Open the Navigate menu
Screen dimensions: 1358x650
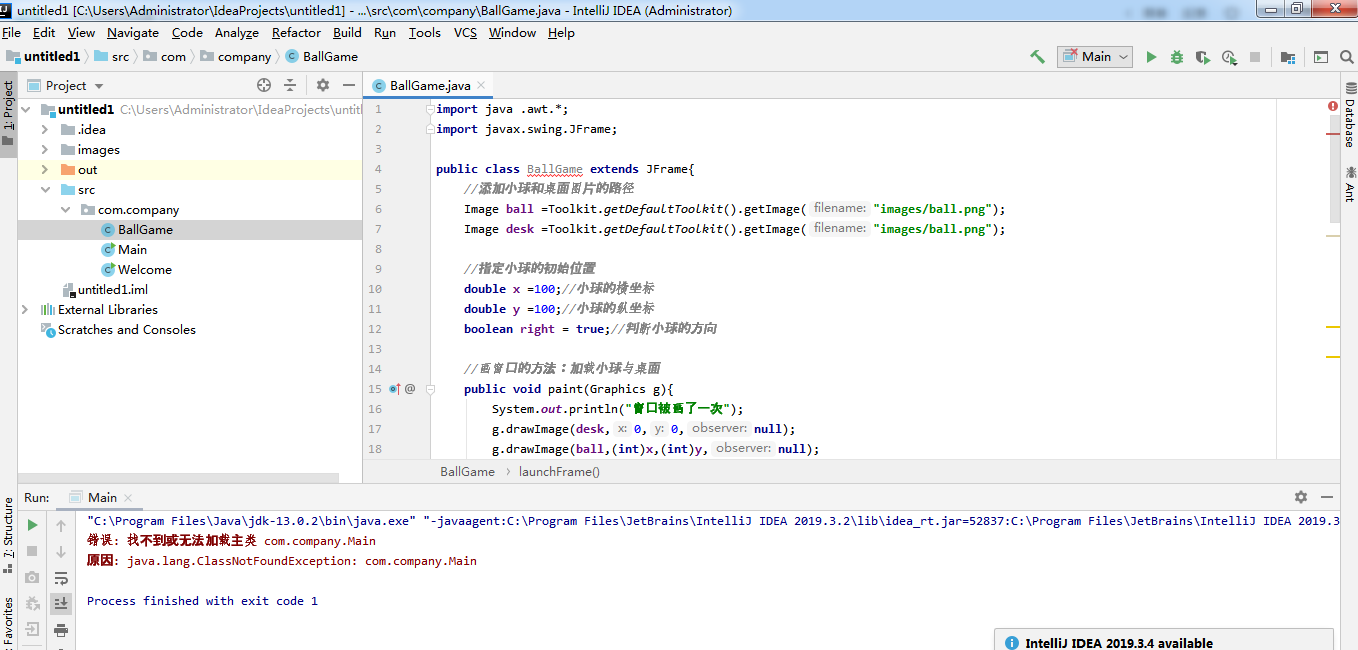(x=133, y=33)
